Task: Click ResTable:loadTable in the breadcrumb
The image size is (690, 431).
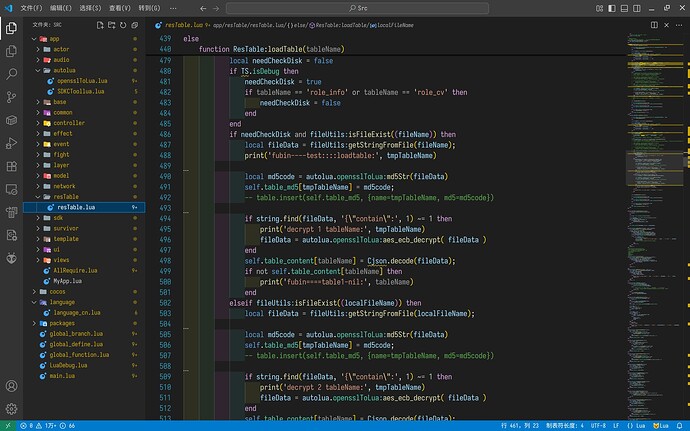Action: [x=339, y=25]
